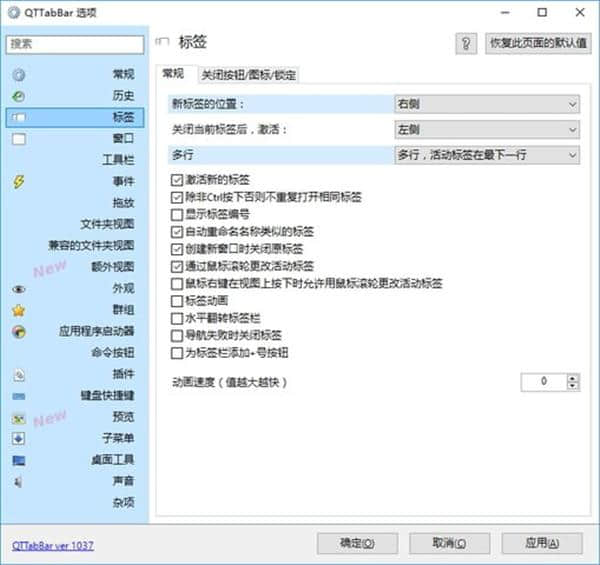Click 恢复此页面的默认值 button

click(x=538, y=43)
